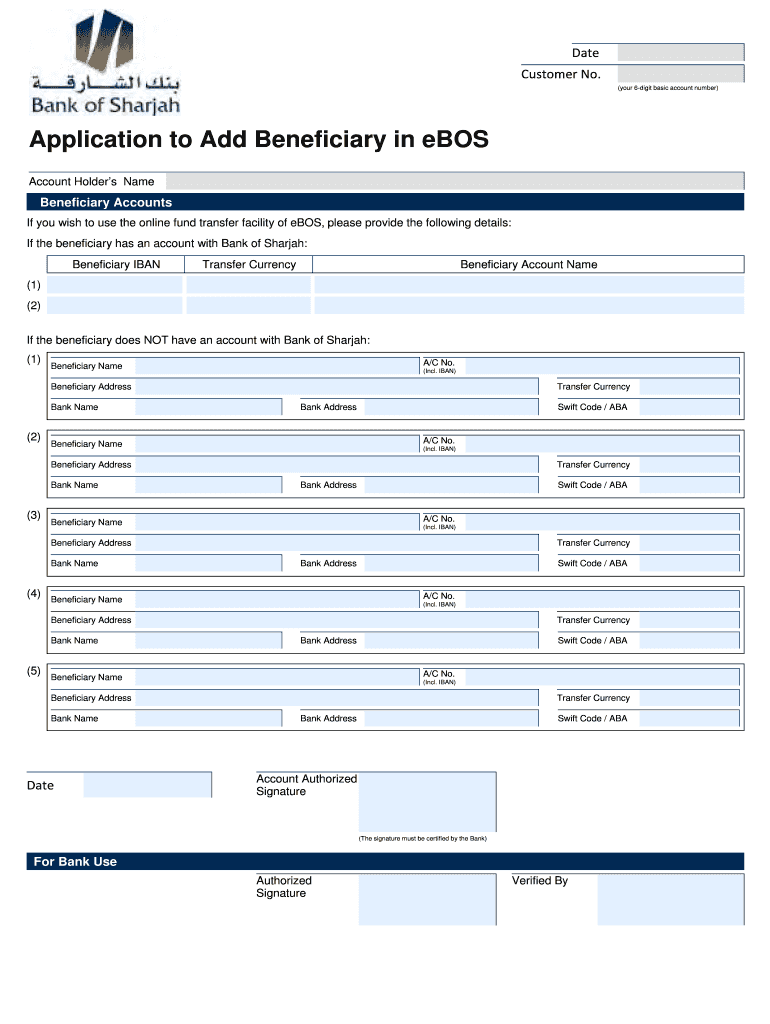Screen dimensions: 770x1024
Task: Click the Date field at top right
Action: point(680,53)
